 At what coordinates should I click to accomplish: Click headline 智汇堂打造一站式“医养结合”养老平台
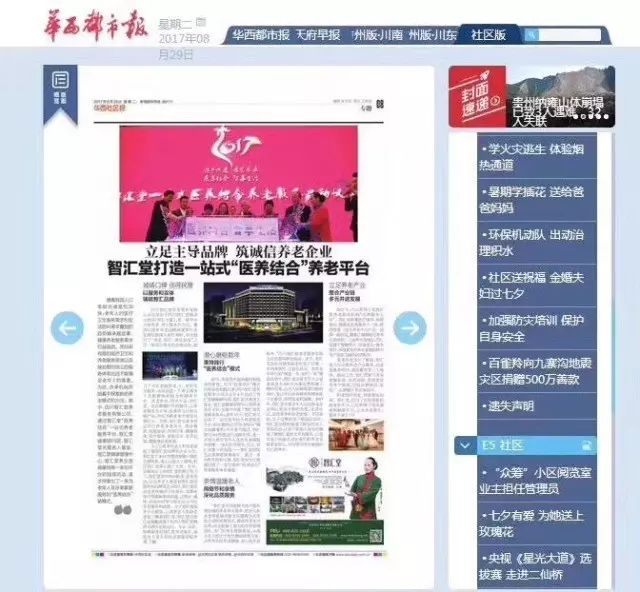238,268
